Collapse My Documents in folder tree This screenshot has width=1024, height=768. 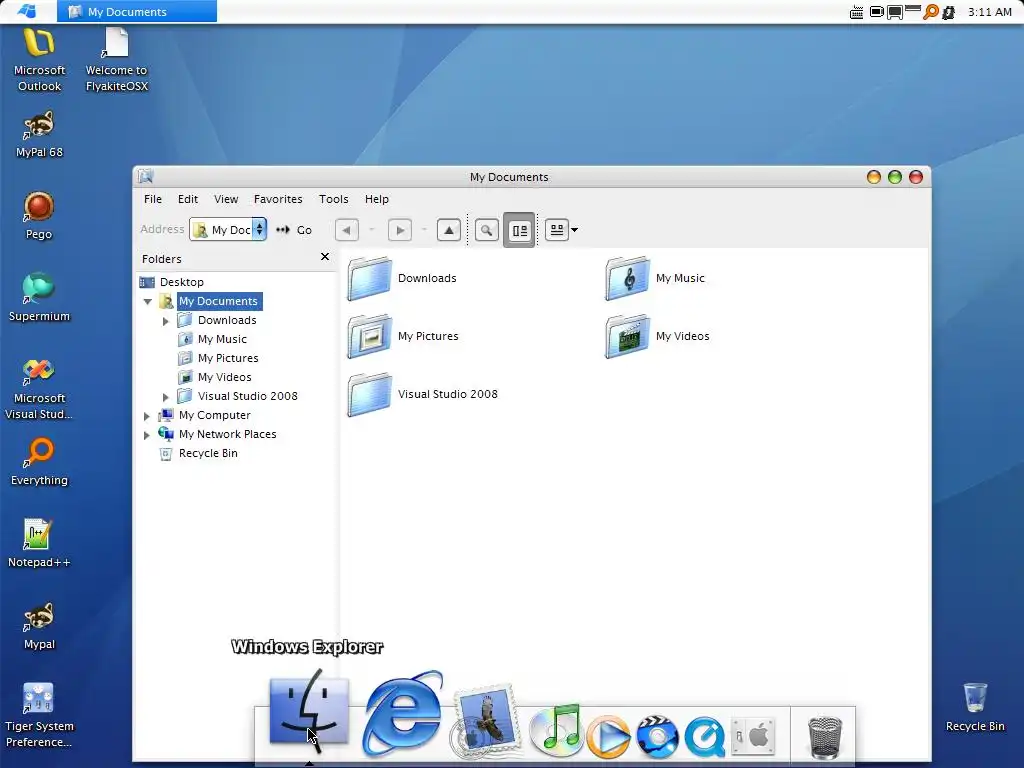[x=148, y=301]
